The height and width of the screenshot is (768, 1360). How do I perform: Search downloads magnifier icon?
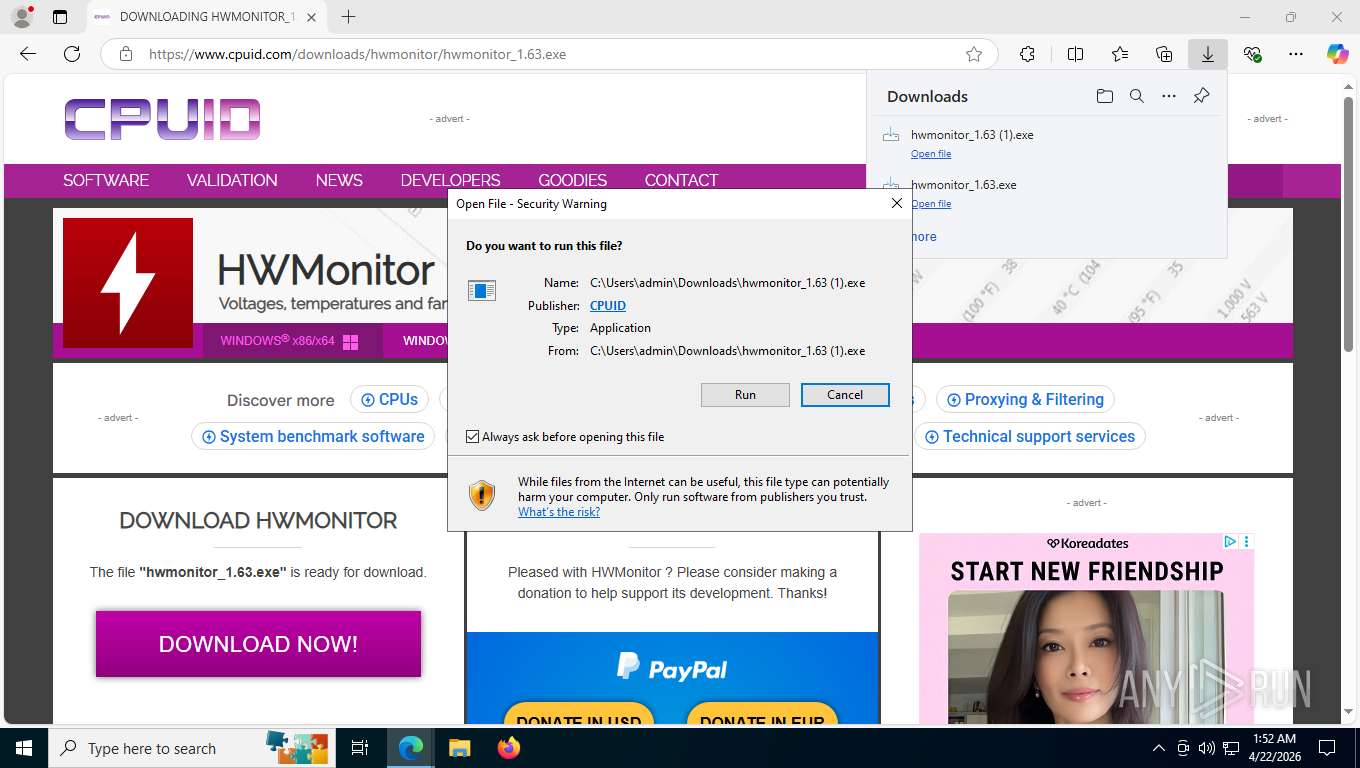click(1137, 96)
